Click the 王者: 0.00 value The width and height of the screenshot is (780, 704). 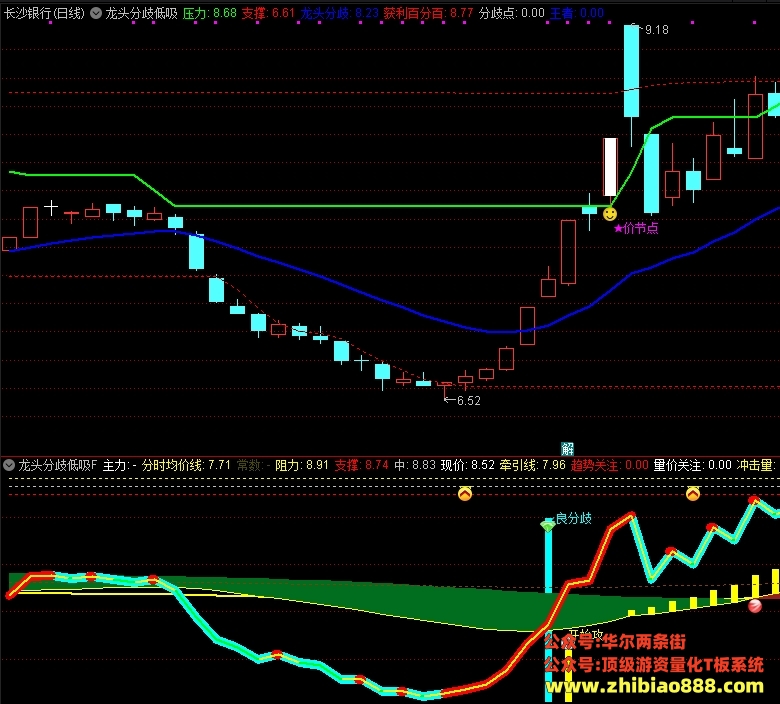[x=577, y=13]
